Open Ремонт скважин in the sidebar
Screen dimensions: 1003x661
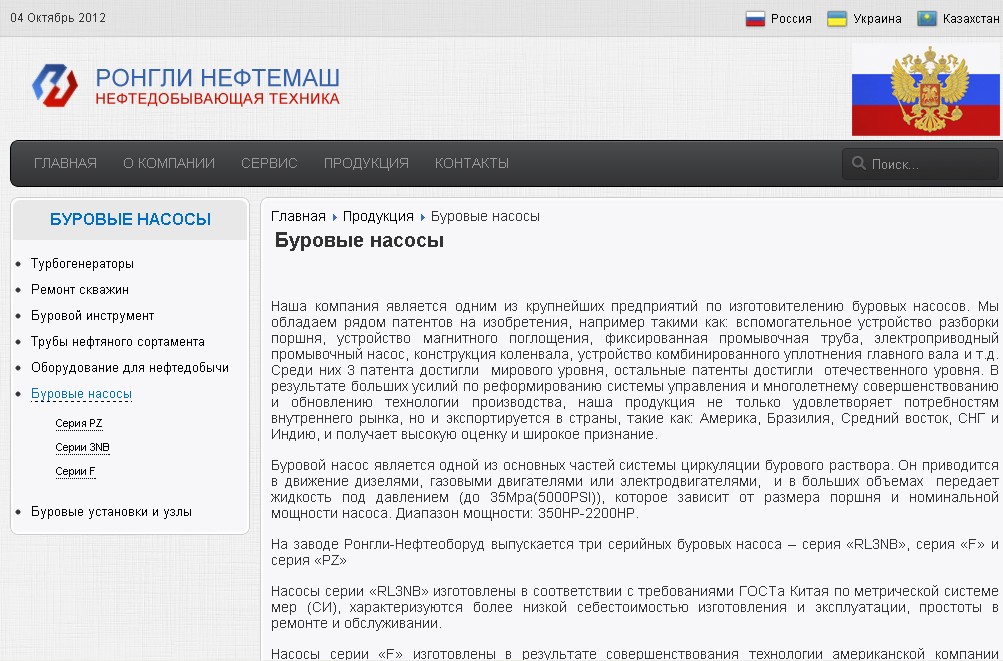point(80,290)
